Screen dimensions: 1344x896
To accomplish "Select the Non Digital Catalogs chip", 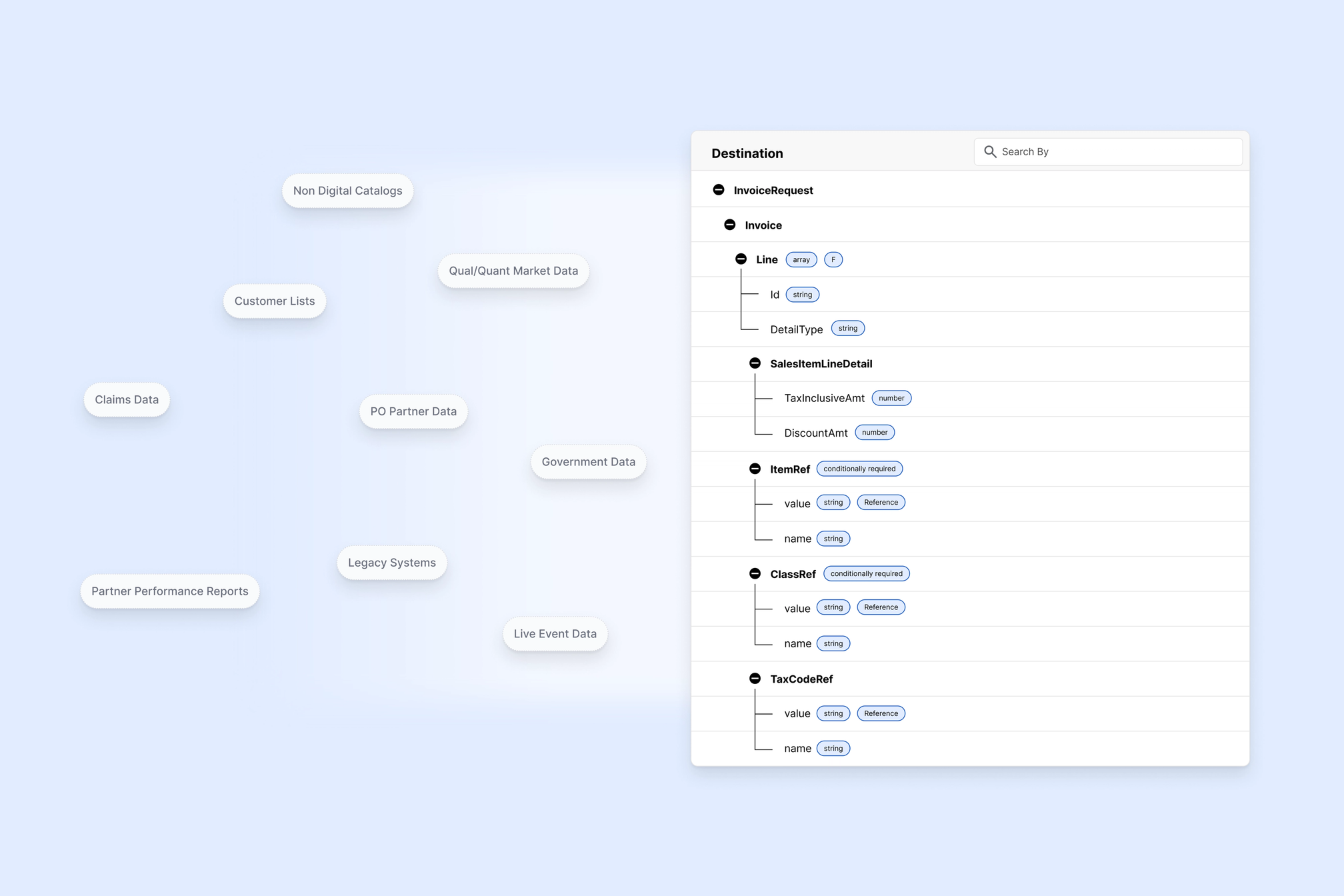I will pyautogui.click(x=347, y=191).
